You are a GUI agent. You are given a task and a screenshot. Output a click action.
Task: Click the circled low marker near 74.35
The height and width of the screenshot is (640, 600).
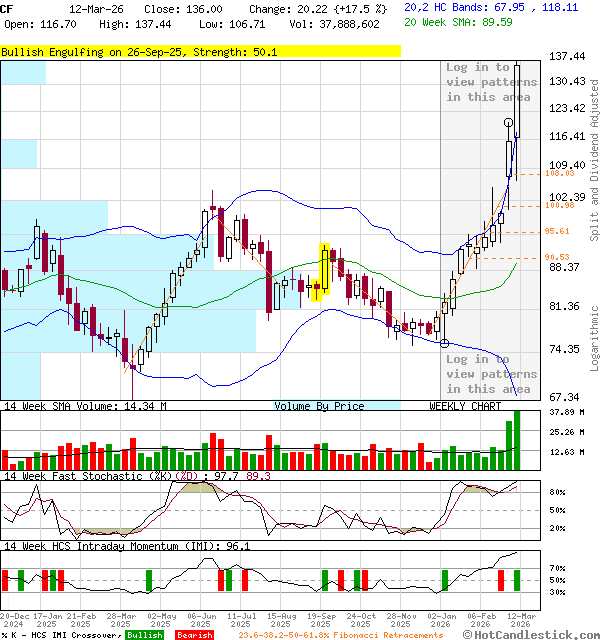pos(445,344)
